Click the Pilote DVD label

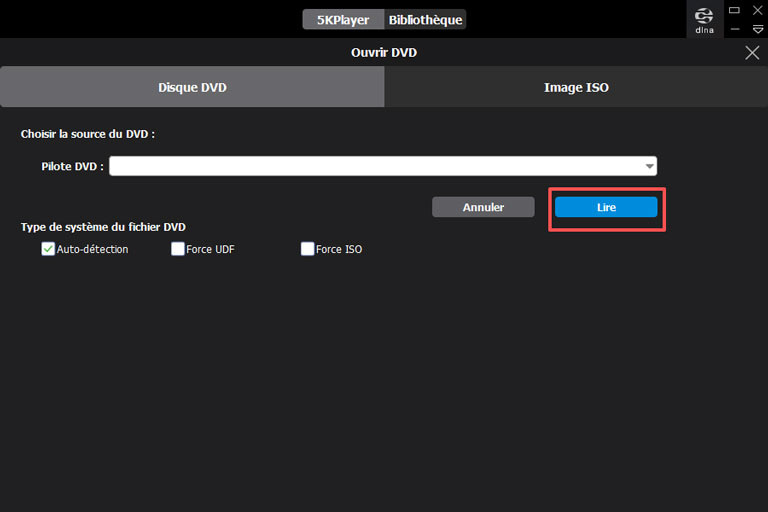tap(72, 167)
